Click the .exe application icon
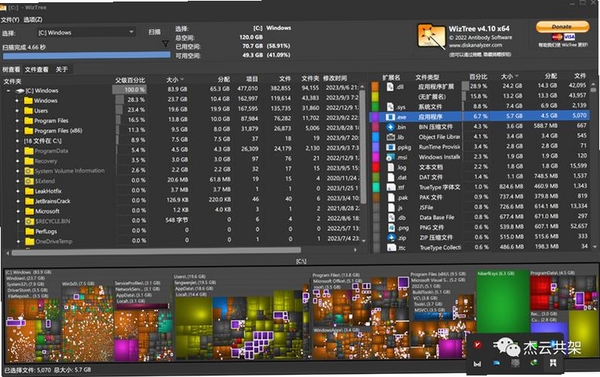This screenshot has width=600, height=377. coord(390,117)
